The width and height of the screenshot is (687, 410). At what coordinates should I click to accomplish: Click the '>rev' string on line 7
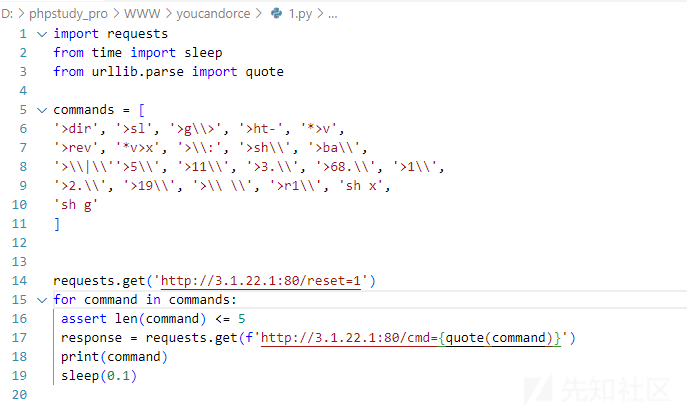click(x=76, y=148)
